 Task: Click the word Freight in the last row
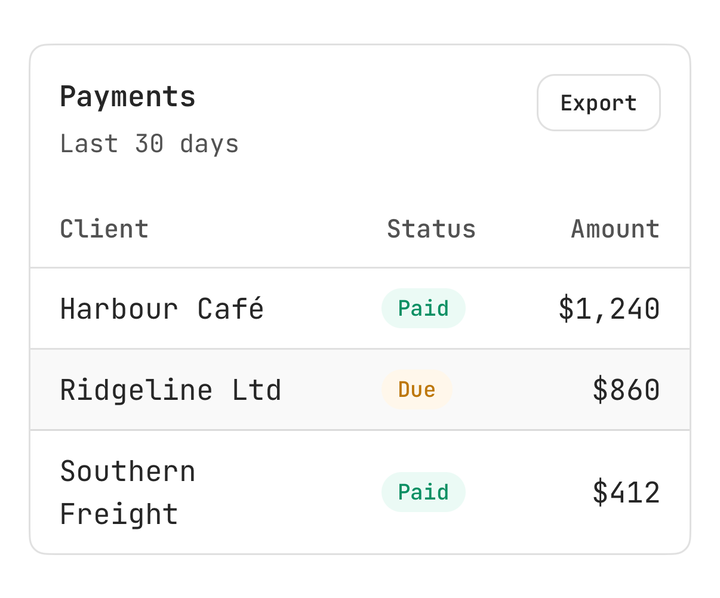point(119,513)
